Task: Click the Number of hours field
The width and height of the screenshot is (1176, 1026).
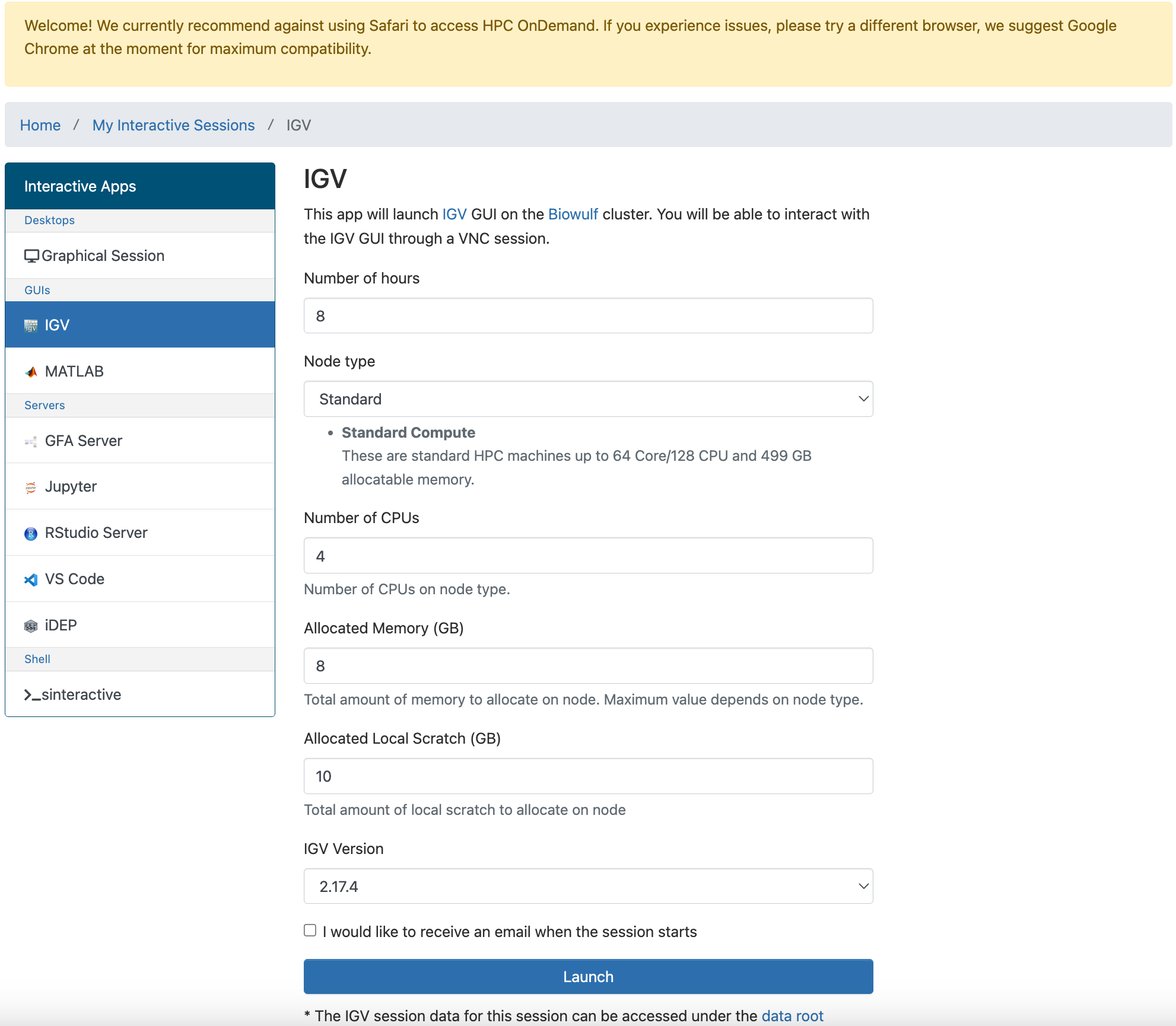Action: (x=588, y=316)
